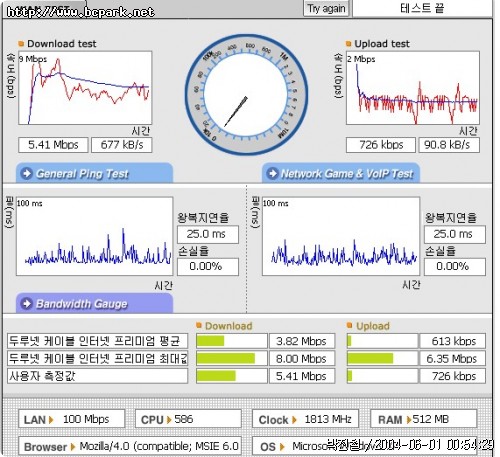500x457 pixels.
Task: Click the orange arrow next to OS
Action: [x=282, y=447]
